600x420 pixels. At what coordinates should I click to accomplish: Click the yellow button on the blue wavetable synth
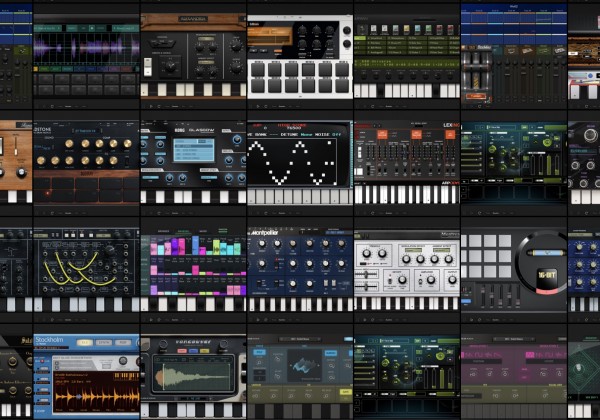click(345, 392)
